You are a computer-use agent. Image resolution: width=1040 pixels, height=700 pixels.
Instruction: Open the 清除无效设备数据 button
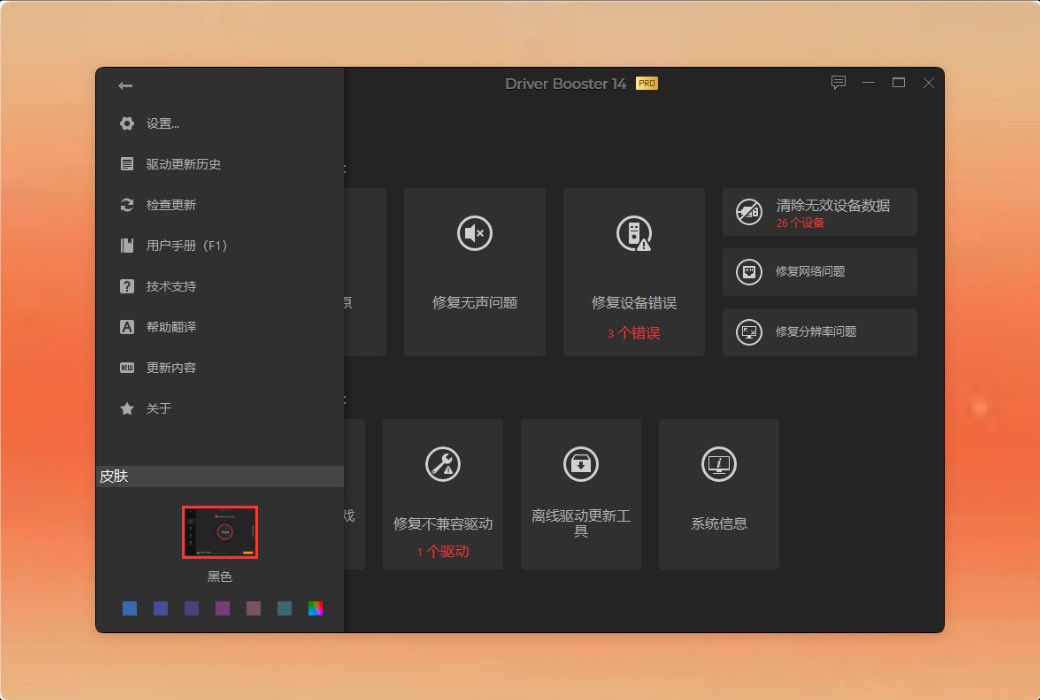(x=820, y=212)
